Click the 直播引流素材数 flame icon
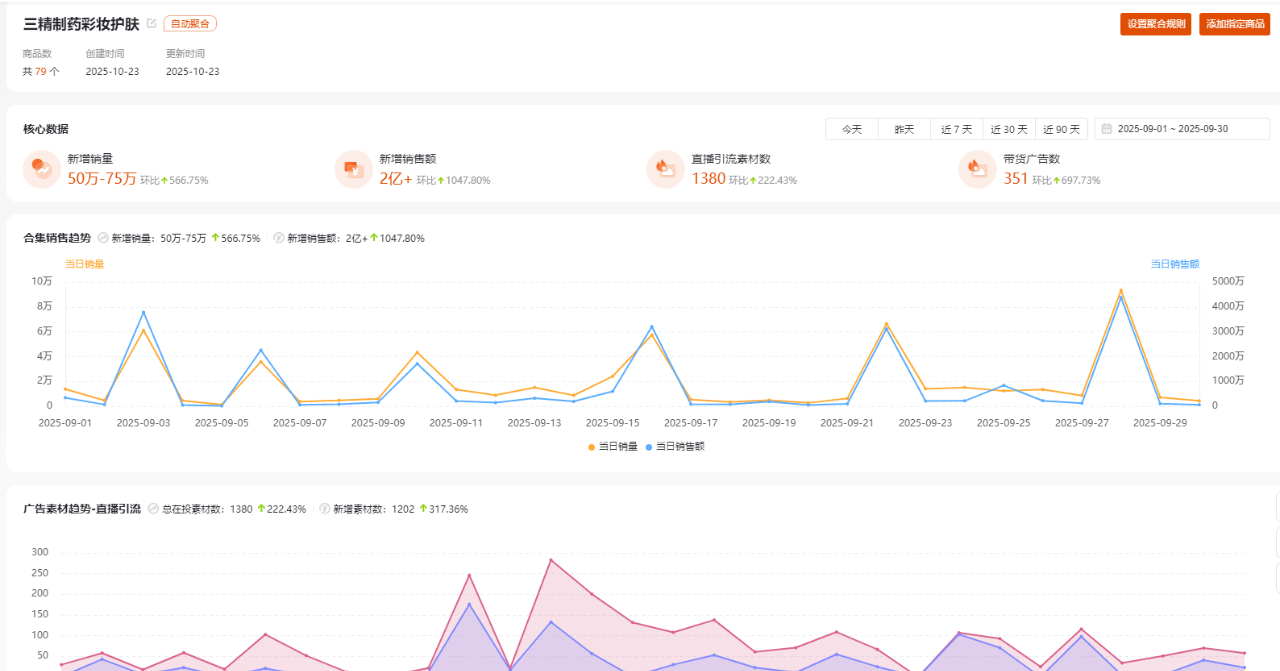Viewport: 1280px width, 671px height. [666, 169]
